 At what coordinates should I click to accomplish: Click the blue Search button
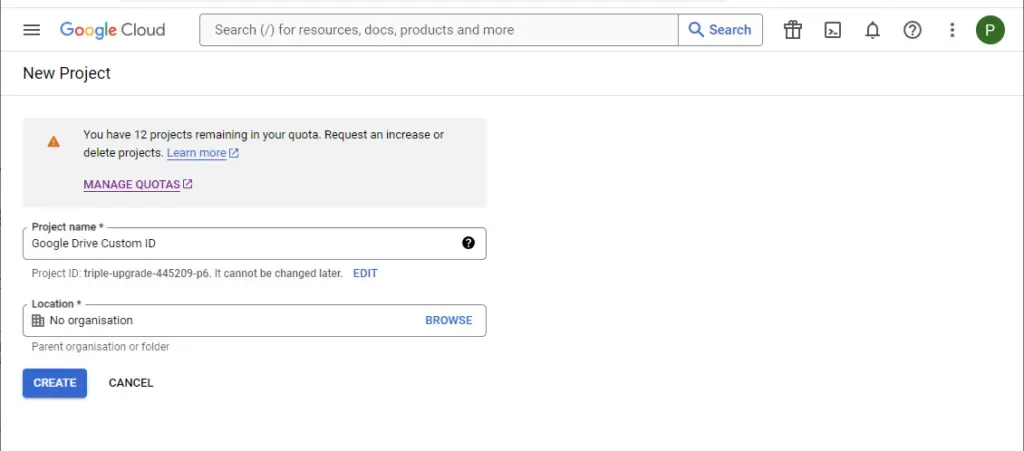coord(720,30)
